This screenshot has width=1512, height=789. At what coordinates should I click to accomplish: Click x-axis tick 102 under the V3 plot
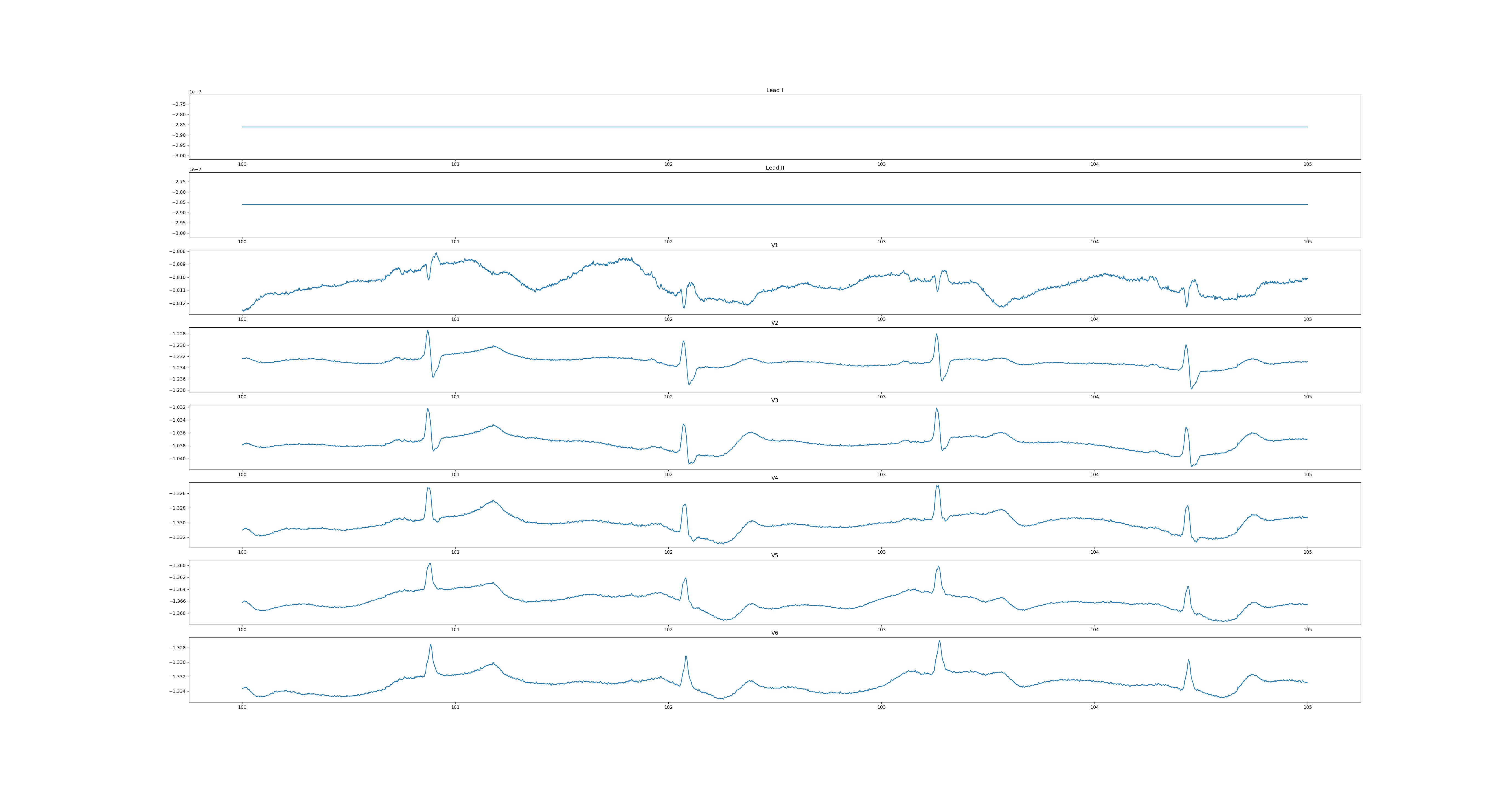[668, 474]
